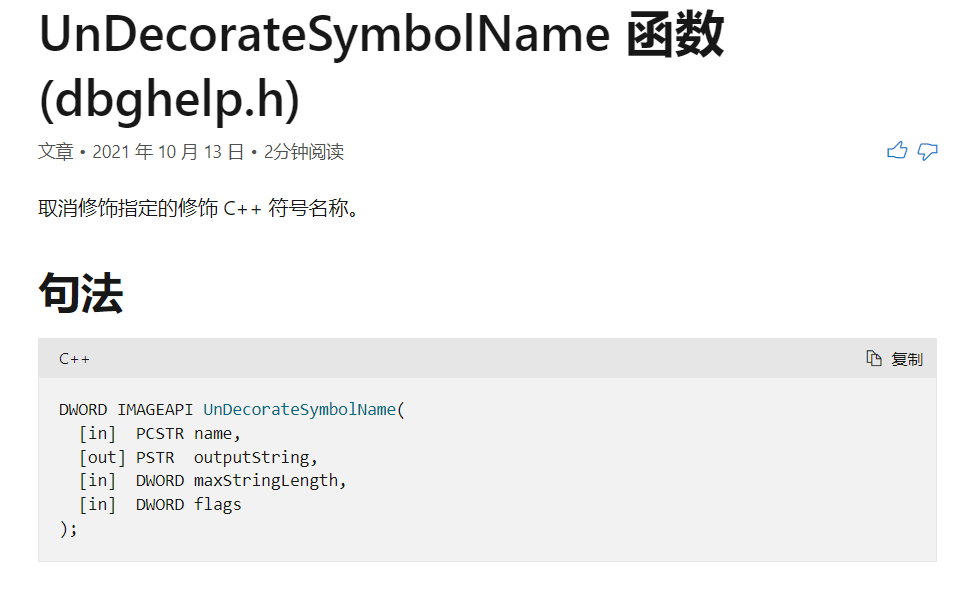The image size is (977, 590).
Task: Click the copy code icon
Action: [875, 359]
